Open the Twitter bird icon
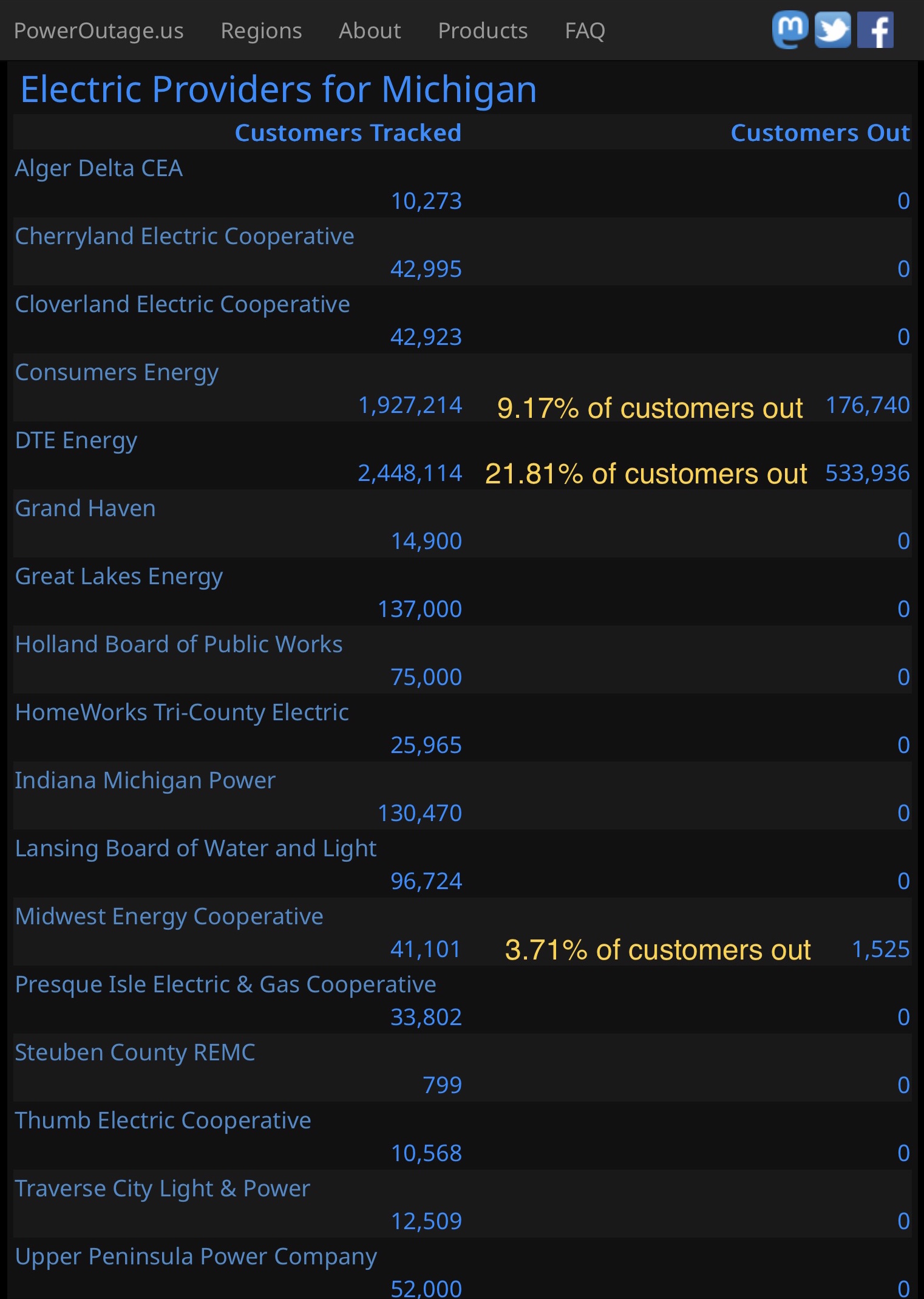Viewport: 924px width, 1299px height. [x=832, y=30]
